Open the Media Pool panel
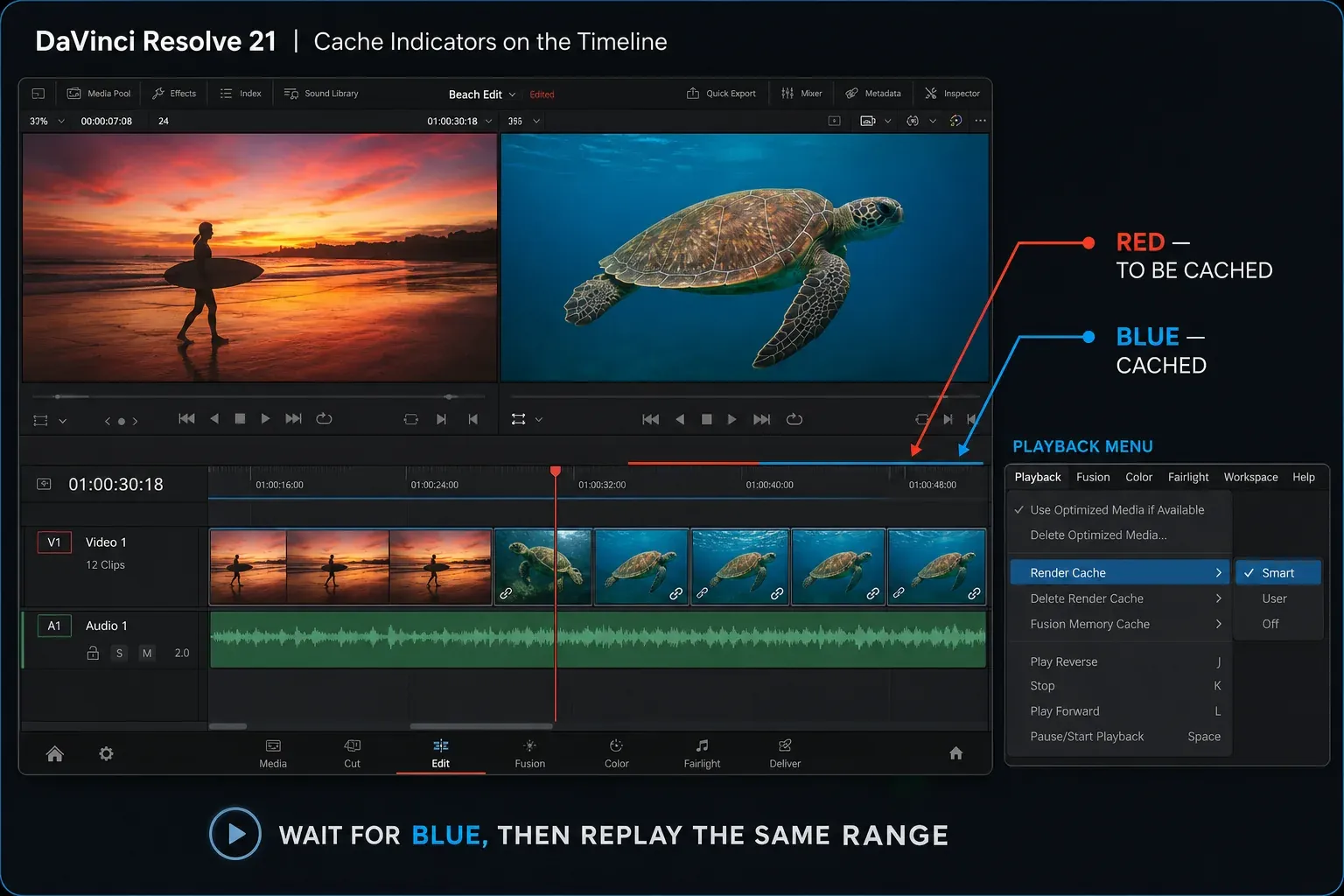This screenshot has width=1344, height=896. 99,94
